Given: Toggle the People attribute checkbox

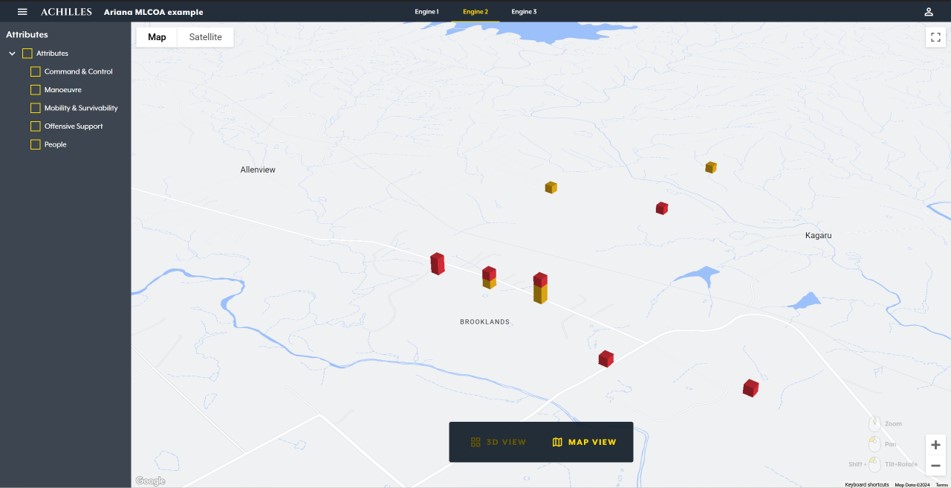Looking at the screenshot, I should (x=35, y=145).
